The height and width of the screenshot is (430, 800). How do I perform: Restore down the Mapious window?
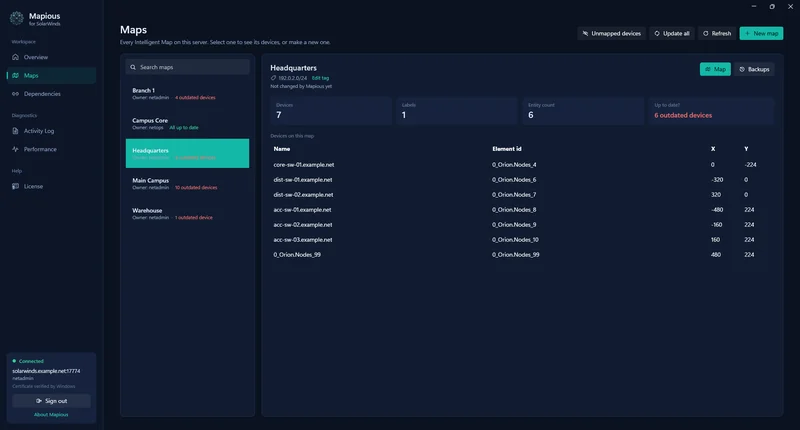772,7
